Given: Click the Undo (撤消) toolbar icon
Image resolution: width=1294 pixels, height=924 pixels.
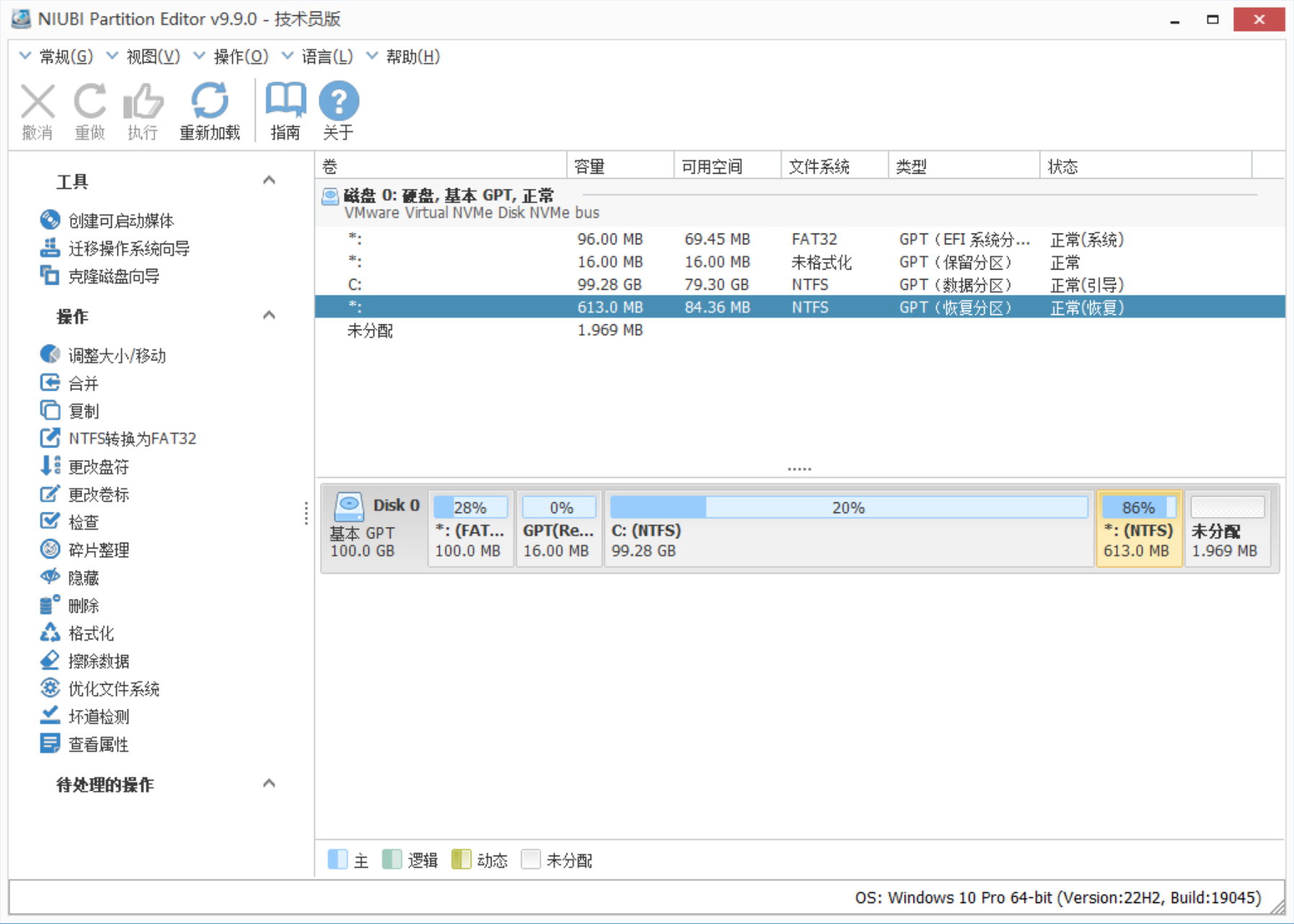Looking at the screenshot, I should point(37,101).
